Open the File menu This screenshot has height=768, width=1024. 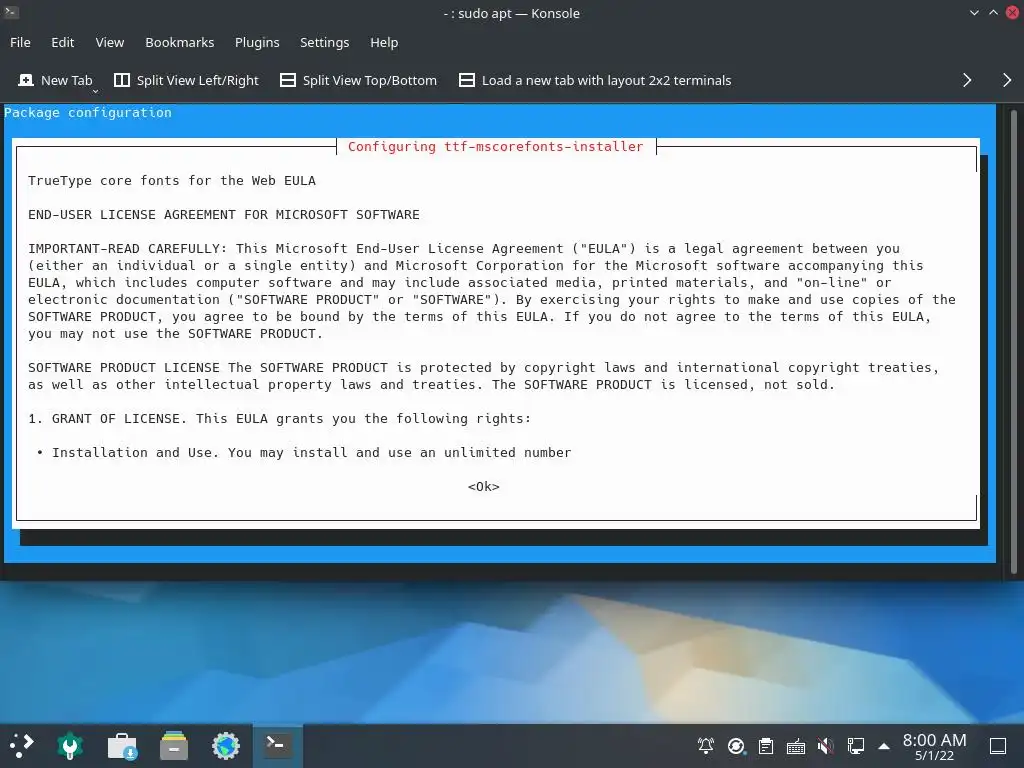(x=20, y=42)
